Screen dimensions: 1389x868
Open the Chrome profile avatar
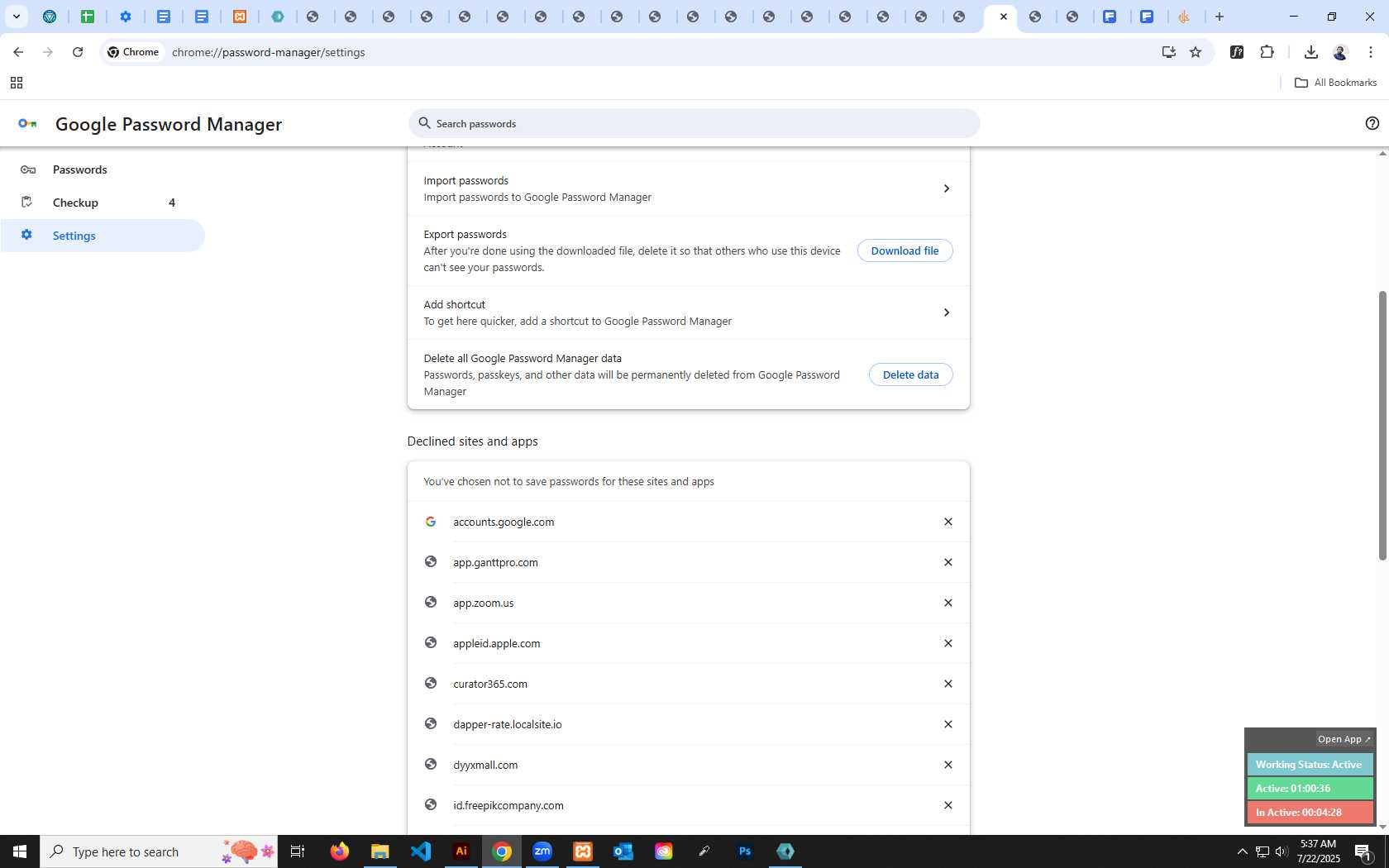click(1340, 52)
